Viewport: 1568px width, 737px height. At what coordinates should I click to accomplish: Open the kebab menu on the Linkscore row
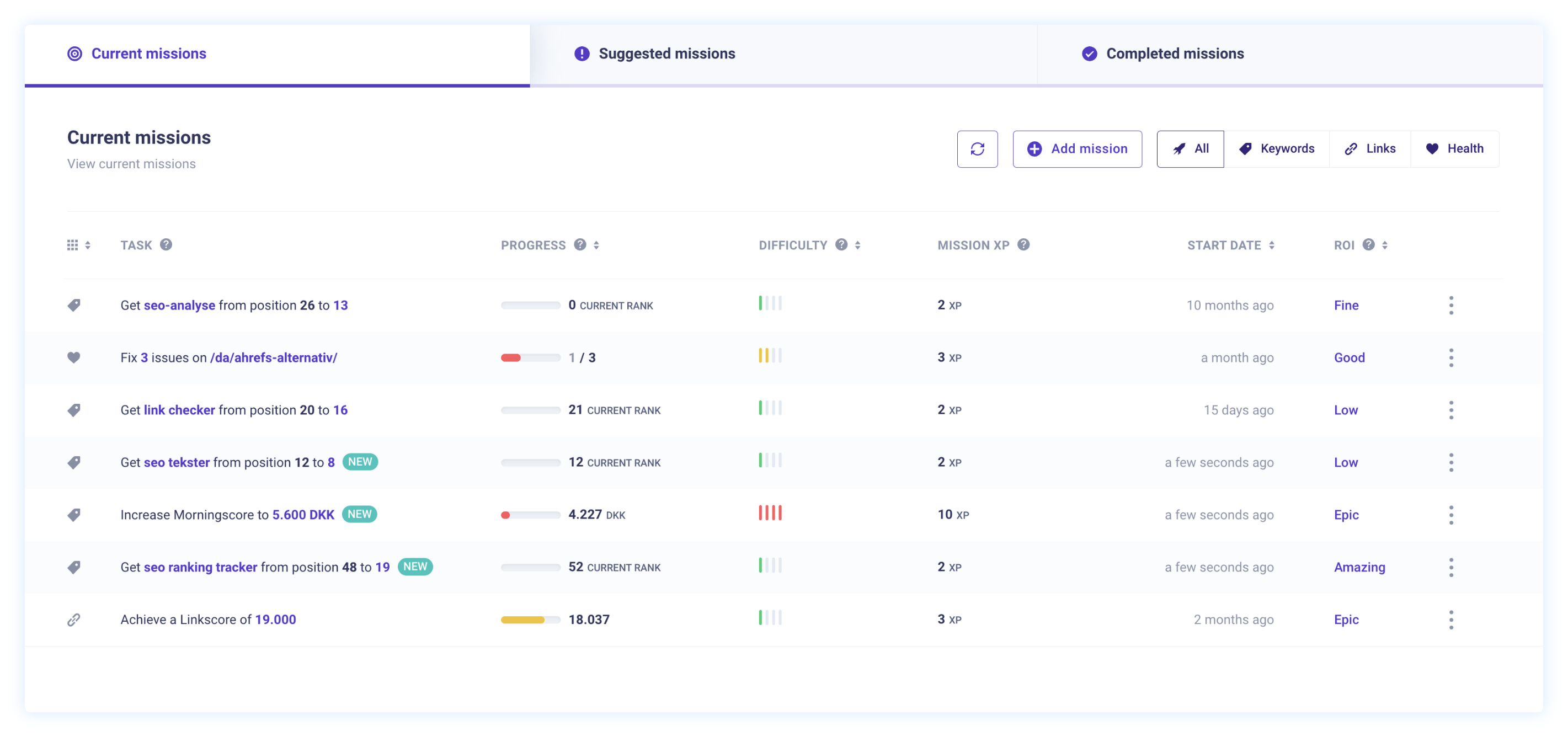coord(1451,619)
